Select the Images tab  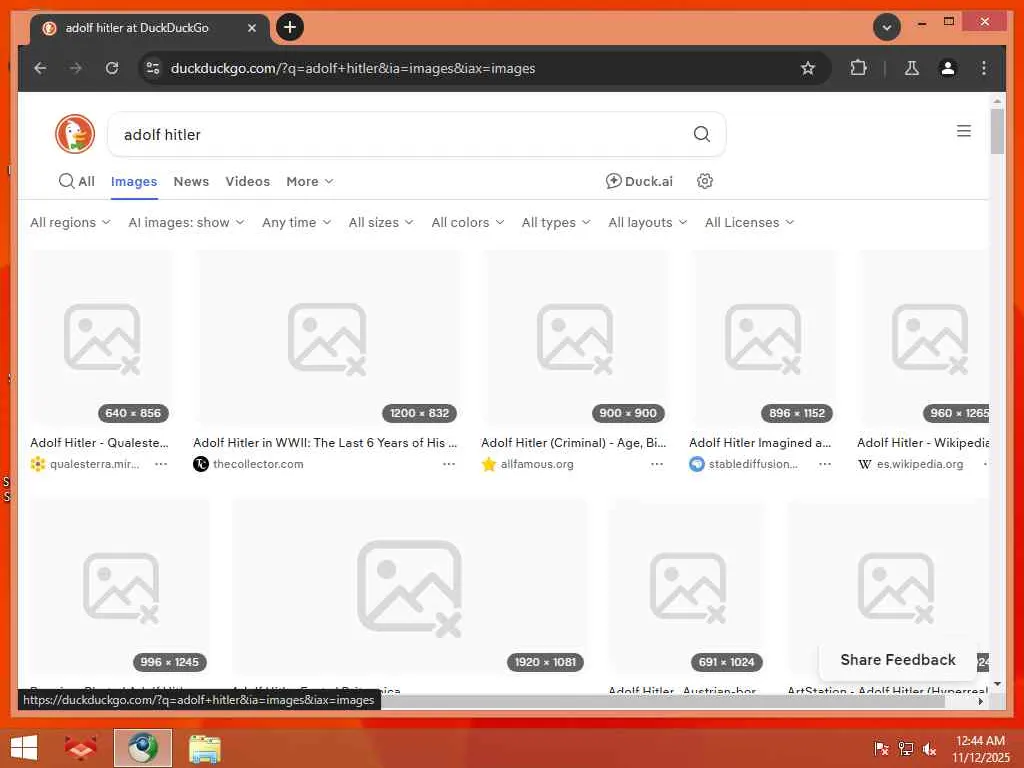point(134,182)
